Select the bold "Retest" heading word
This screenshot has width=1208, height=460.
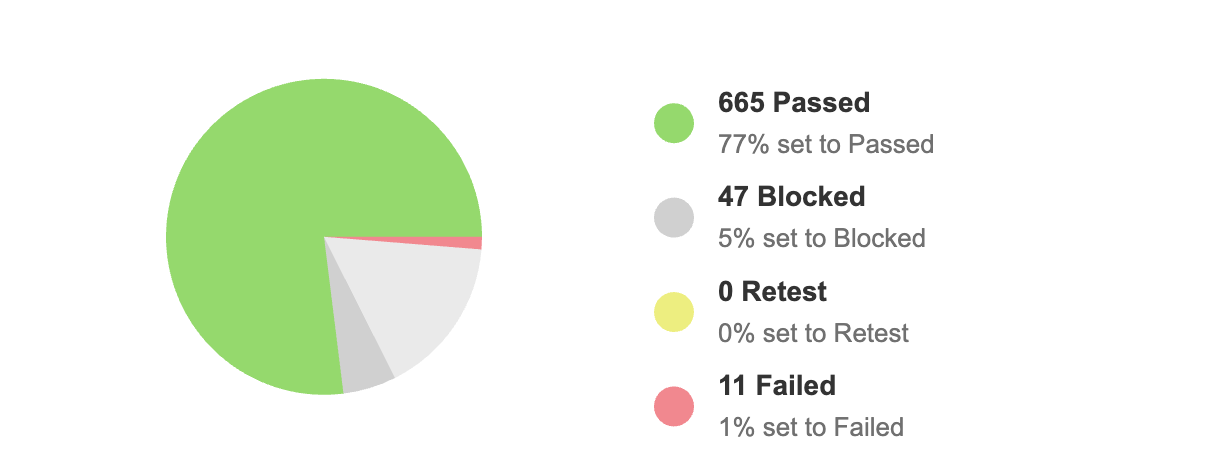[x=783, y=291]
